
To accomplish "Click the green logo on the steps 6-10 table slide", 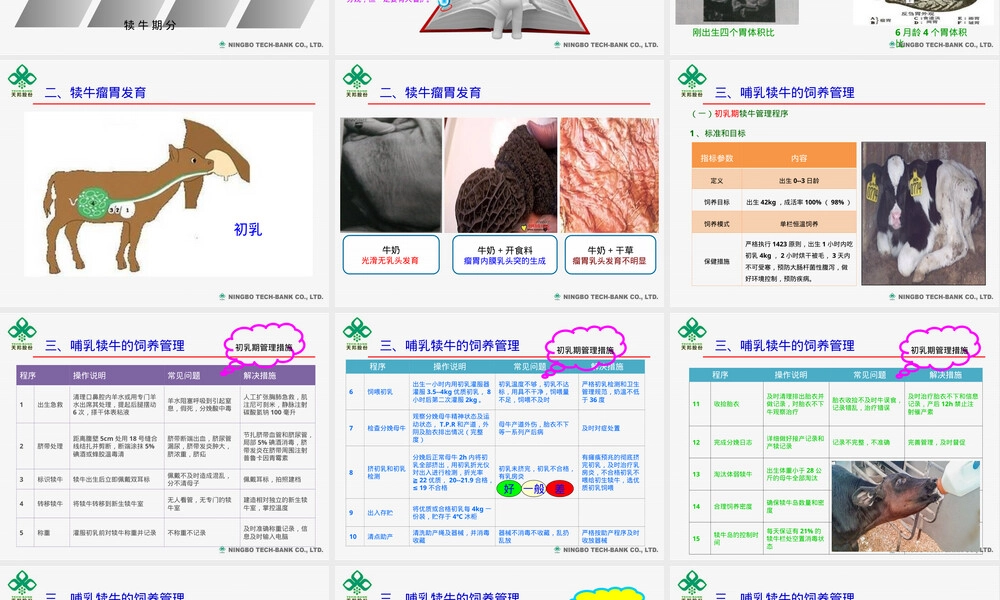I will [357, 333].
